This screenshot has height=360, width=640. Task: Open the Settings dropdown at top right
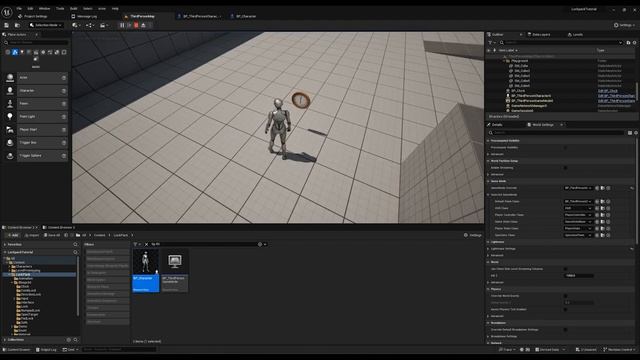point(624,25)
